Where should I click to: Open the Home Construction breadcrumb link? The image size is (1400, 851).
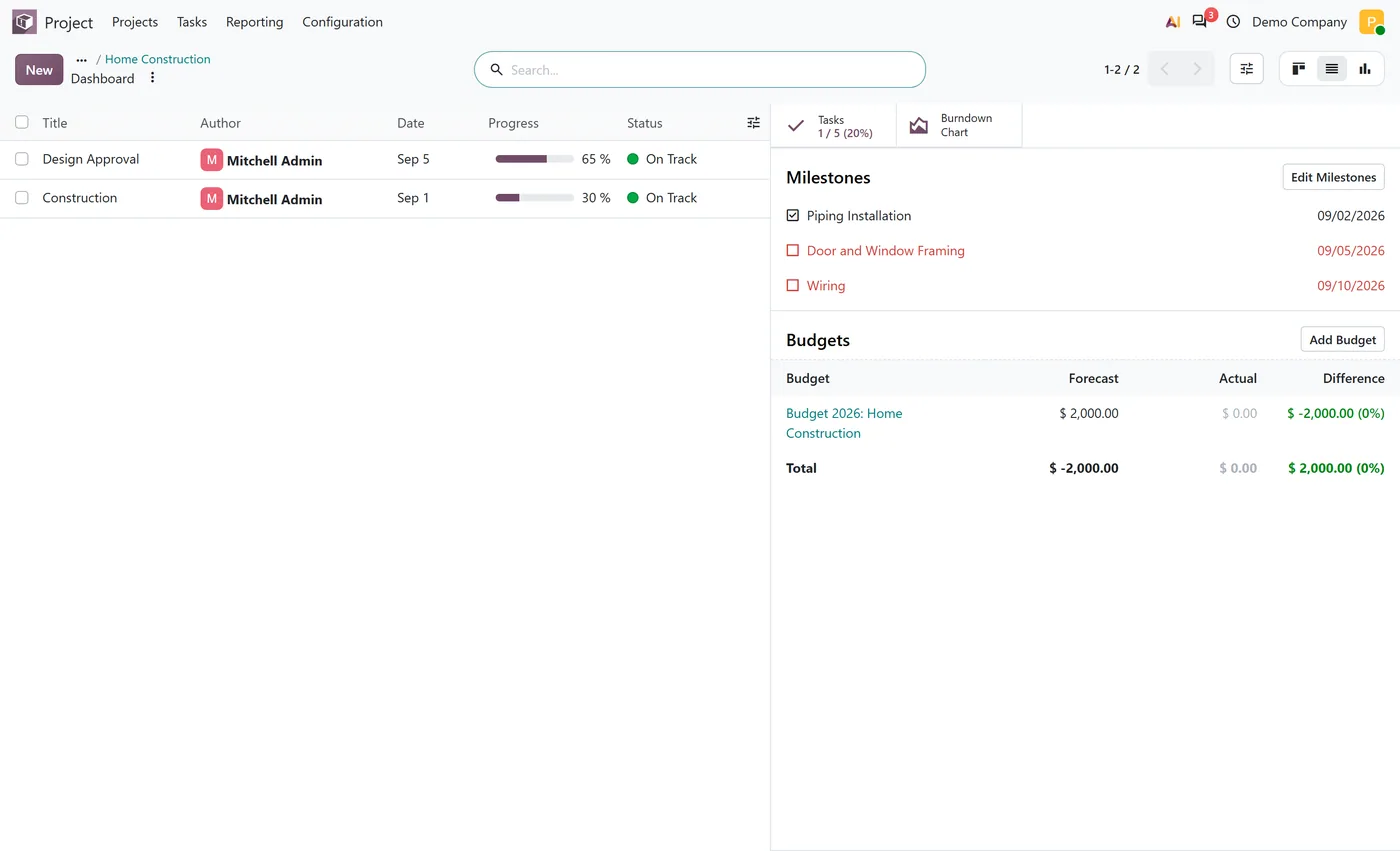click(158, 59)
